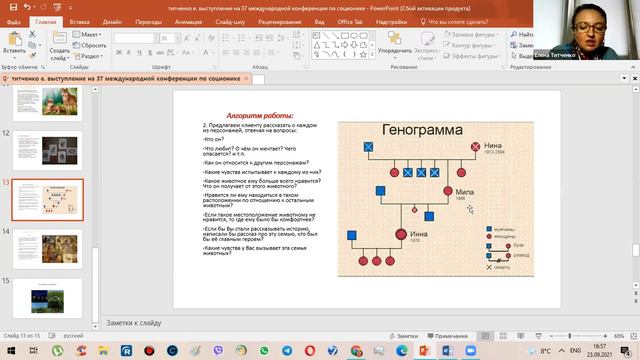This screenshot has height=360, width=640.
Task: Click the spell check icon in status bar
Action: [x=52, y=336]
